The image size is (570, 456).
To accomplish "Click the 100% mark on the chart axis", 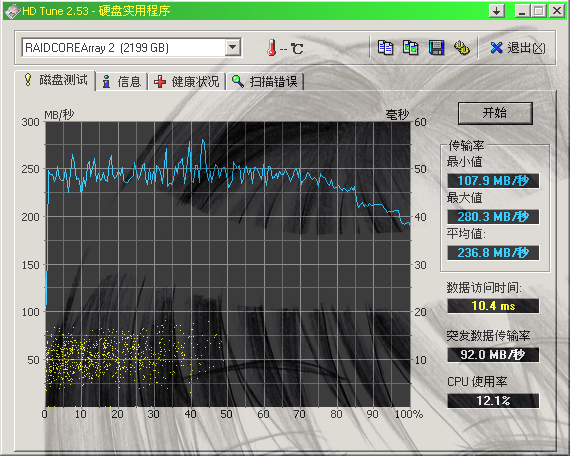I will coord(409,414).
